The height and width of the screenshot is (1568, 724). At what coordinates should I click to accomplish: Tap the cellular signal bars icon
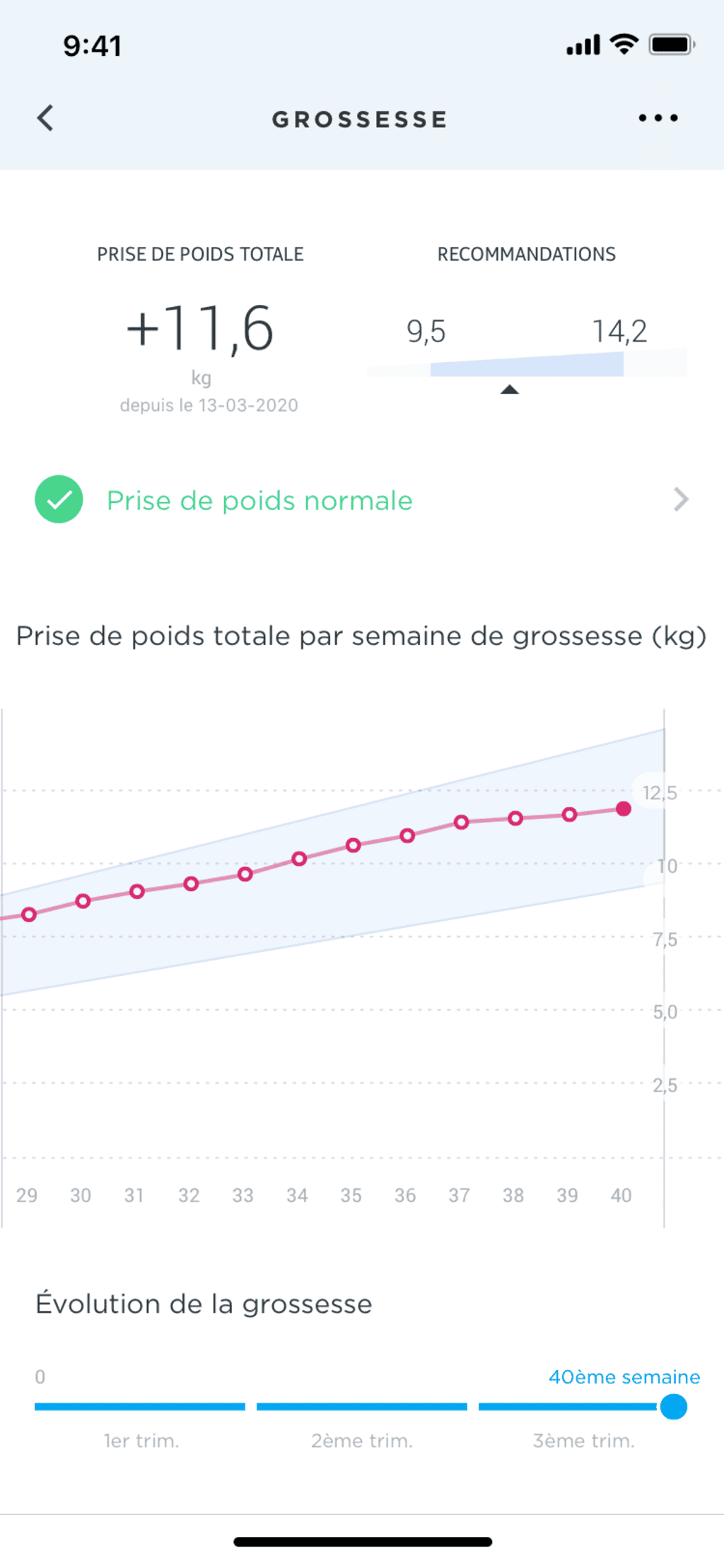[x=583, y=45]
